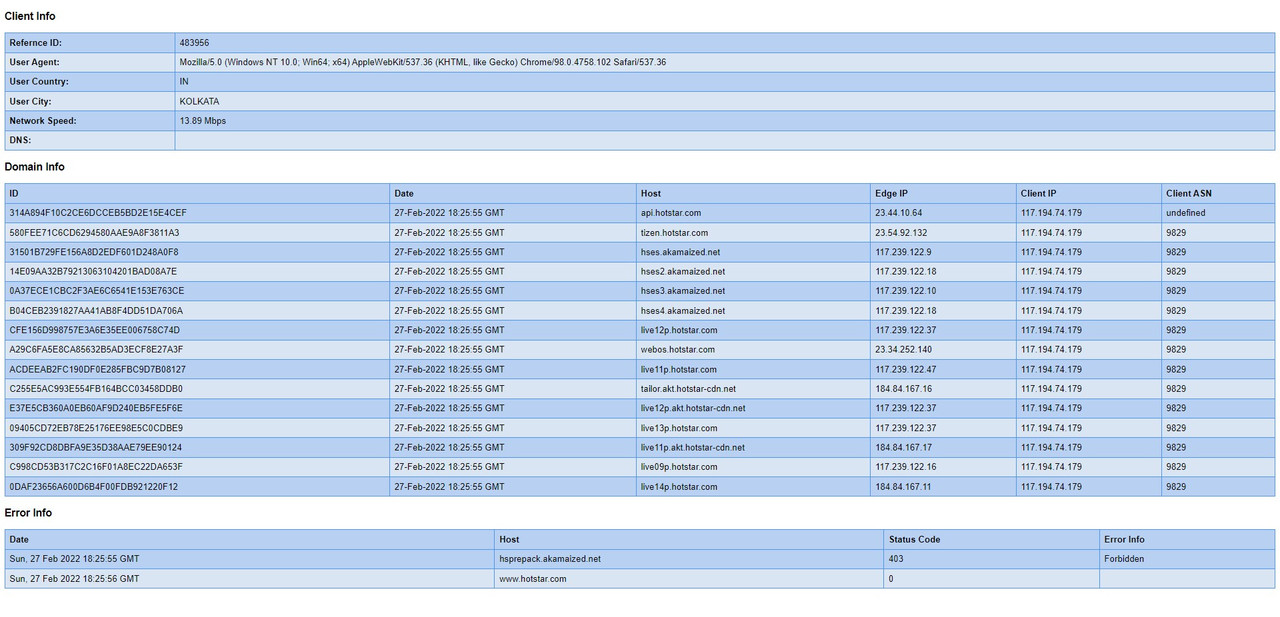
Task: Select the tizen.hotstar.com host entry
Action: pos(674,233)
